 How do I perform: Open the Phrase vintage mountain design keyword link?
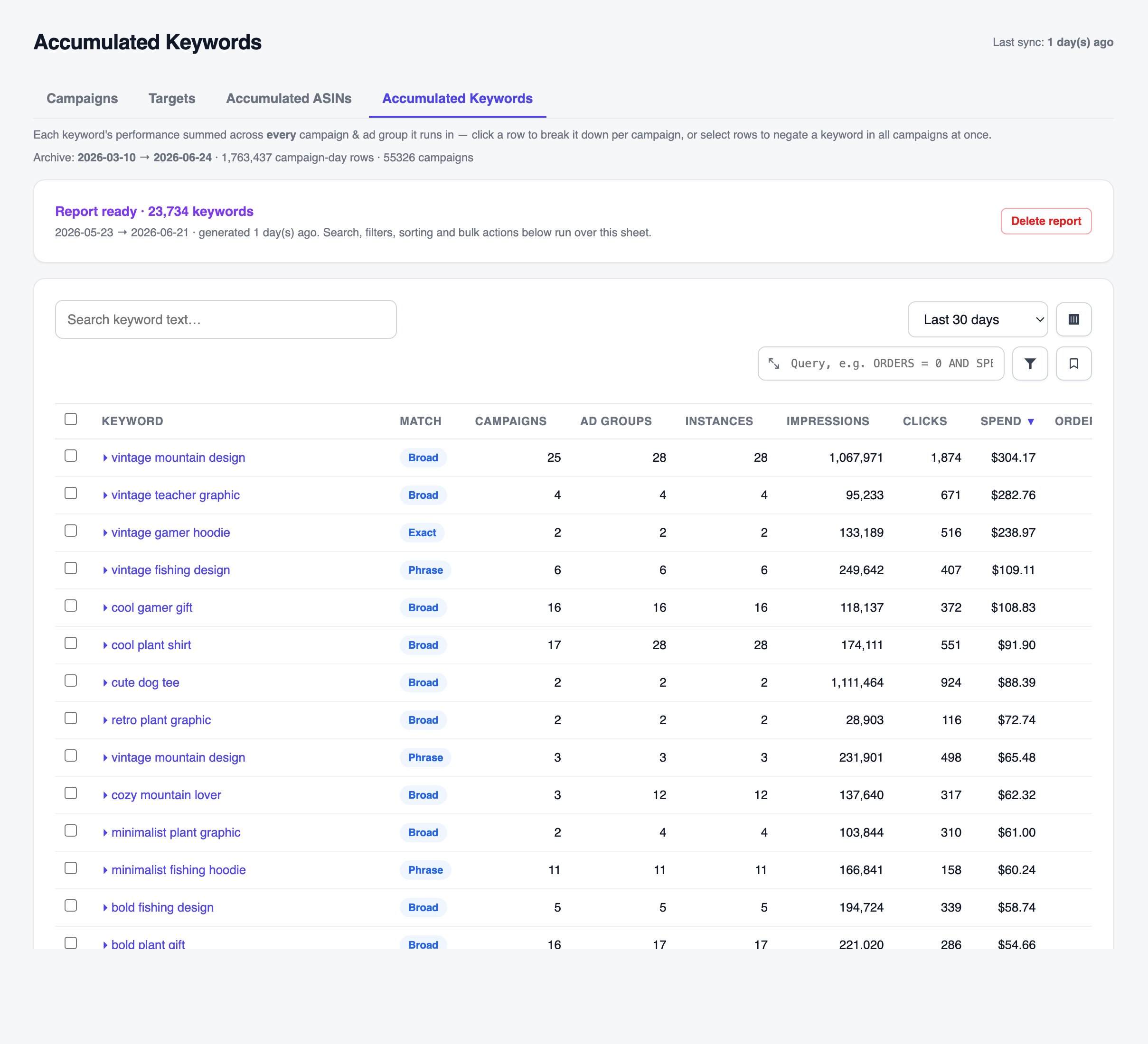[x=178, y=758]
